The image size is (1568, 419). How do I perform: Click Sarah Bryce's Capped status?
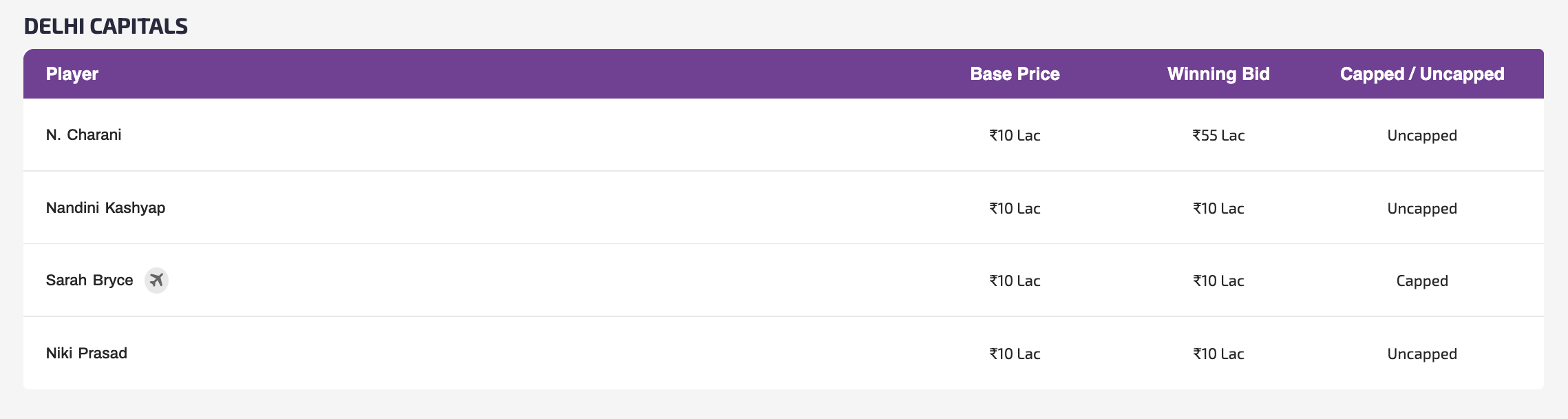1422,281
